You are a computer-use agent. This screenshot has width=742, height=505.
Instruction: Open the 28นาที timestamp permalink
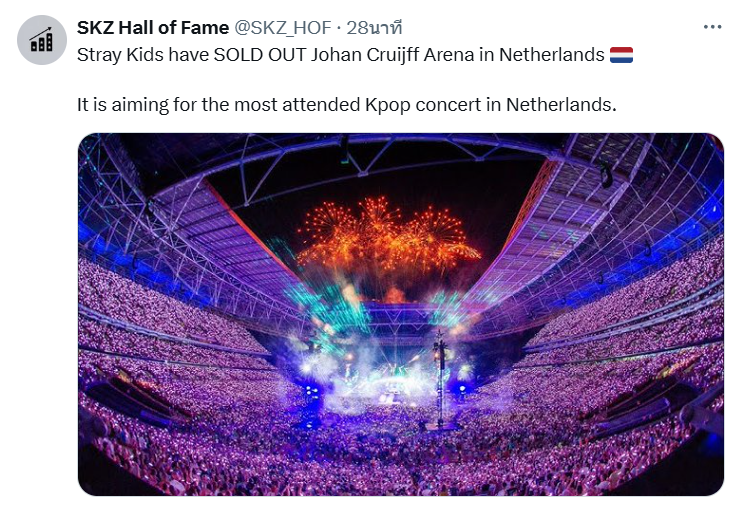[x=374, y=28]
